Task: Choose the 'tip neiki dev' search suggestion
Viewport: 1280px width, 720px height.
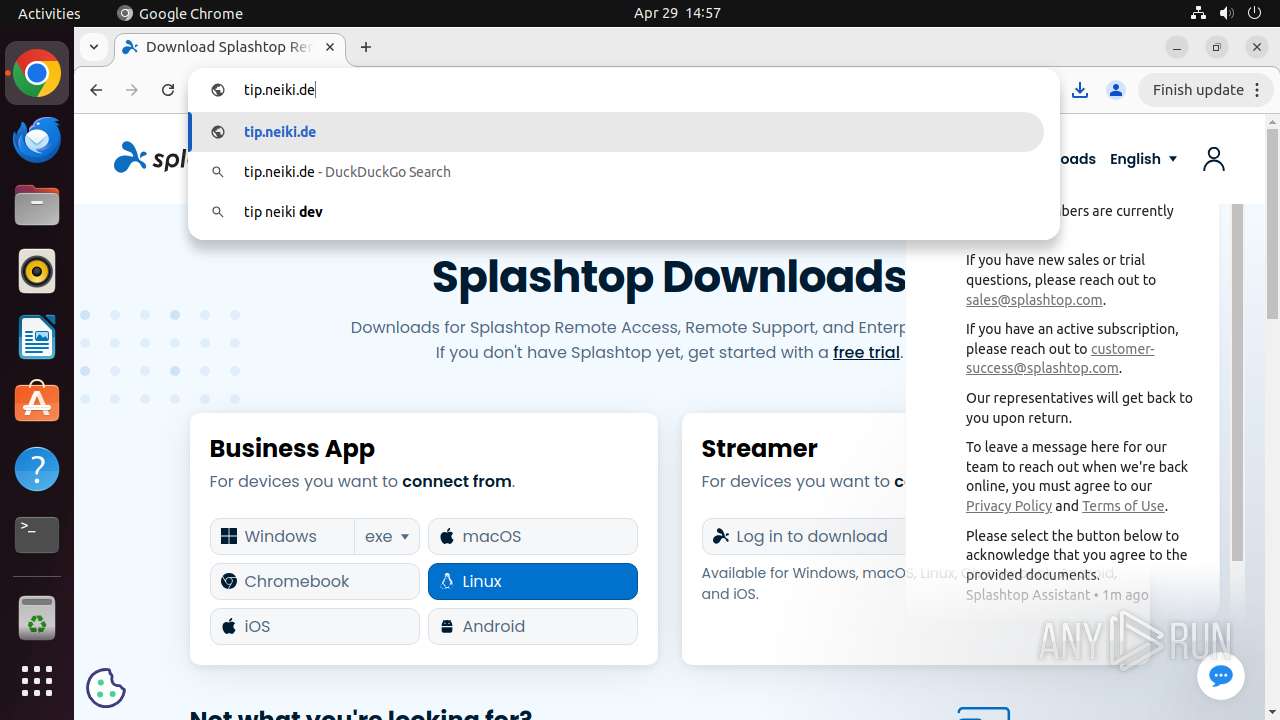Action: (x=616, y=212)
